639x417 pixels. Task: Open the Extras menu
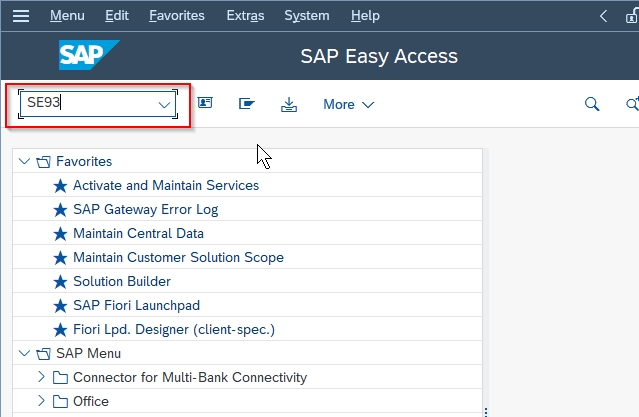[245, 15]
